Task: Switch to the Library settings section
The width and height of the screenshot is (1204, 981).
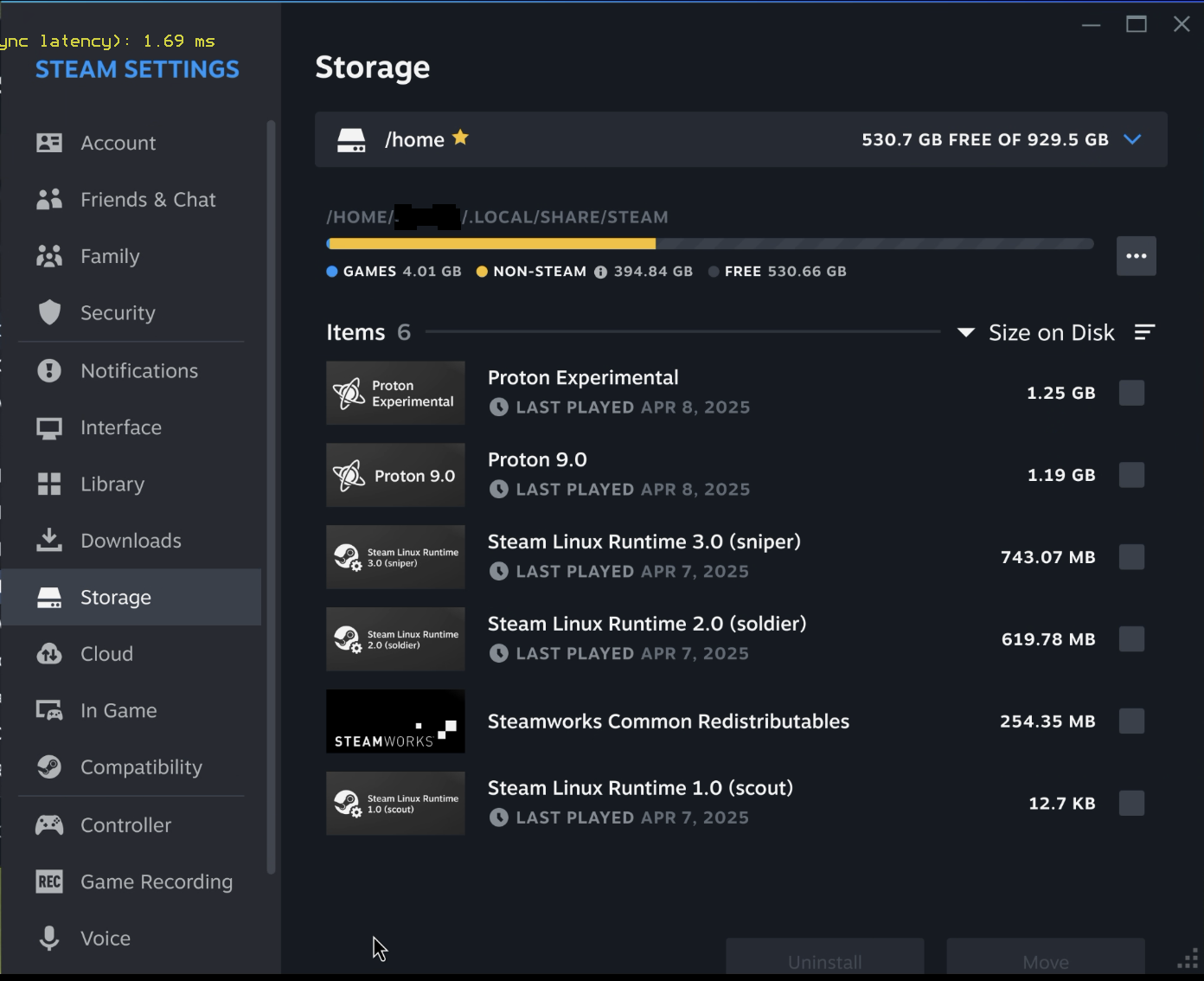Action: [x=131, y=484]
